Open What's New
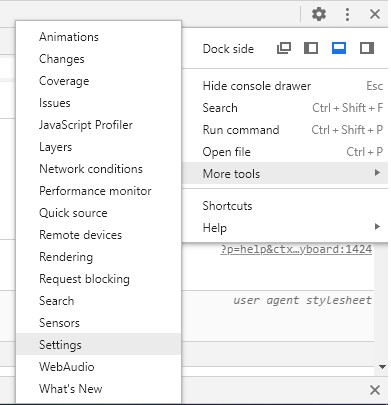 tap(98, 389)
